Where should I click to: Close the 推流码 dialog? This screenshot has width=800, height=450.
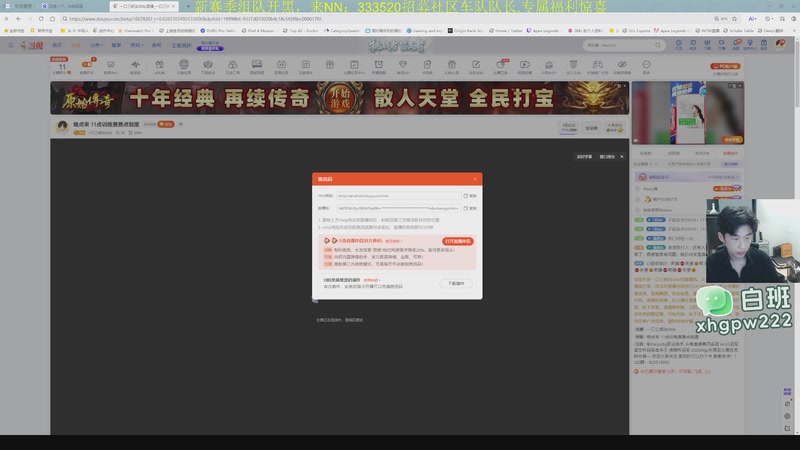click(x=475, y=179)
